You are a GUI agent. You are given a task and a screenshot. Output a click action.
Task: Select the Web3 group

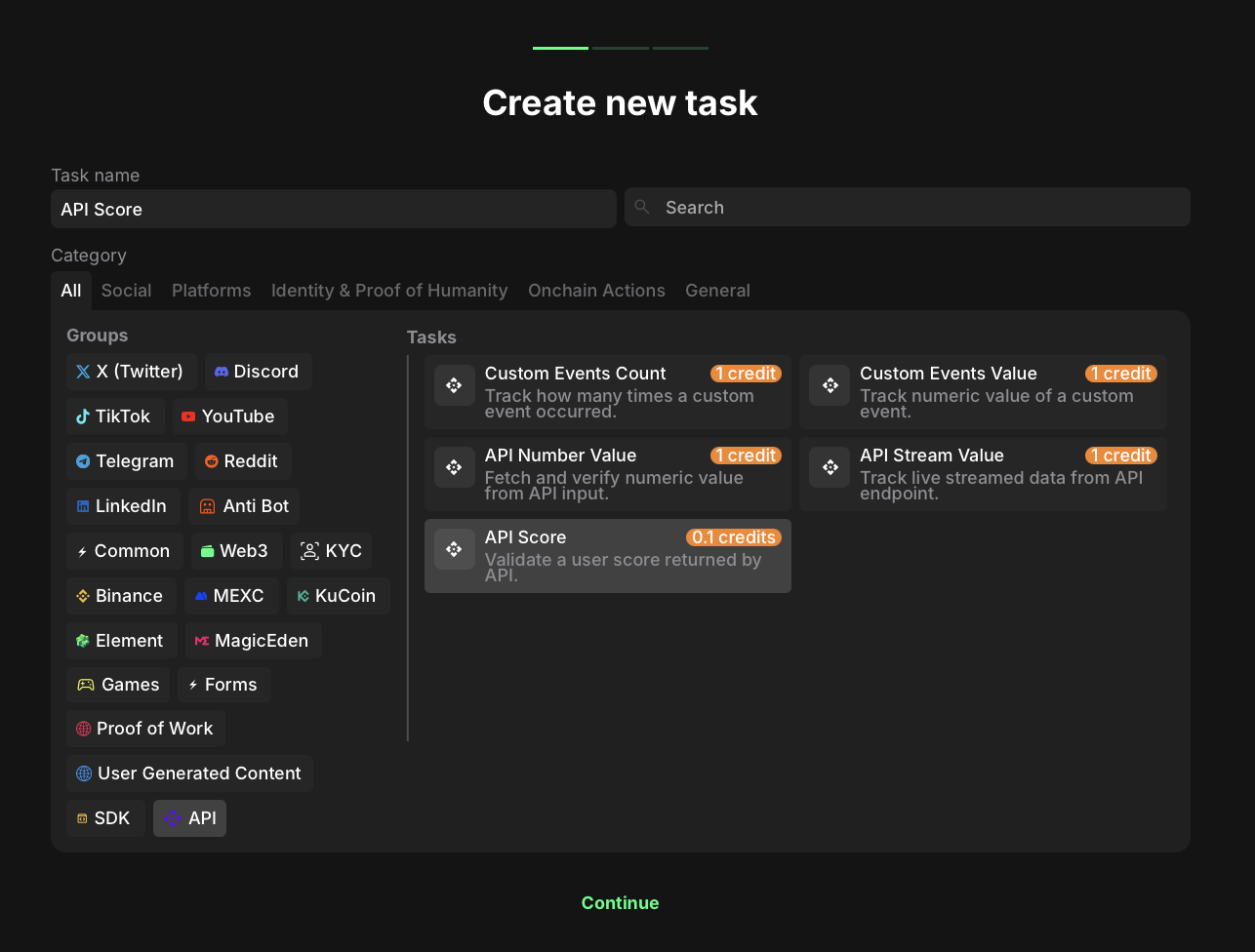(237, 551)
